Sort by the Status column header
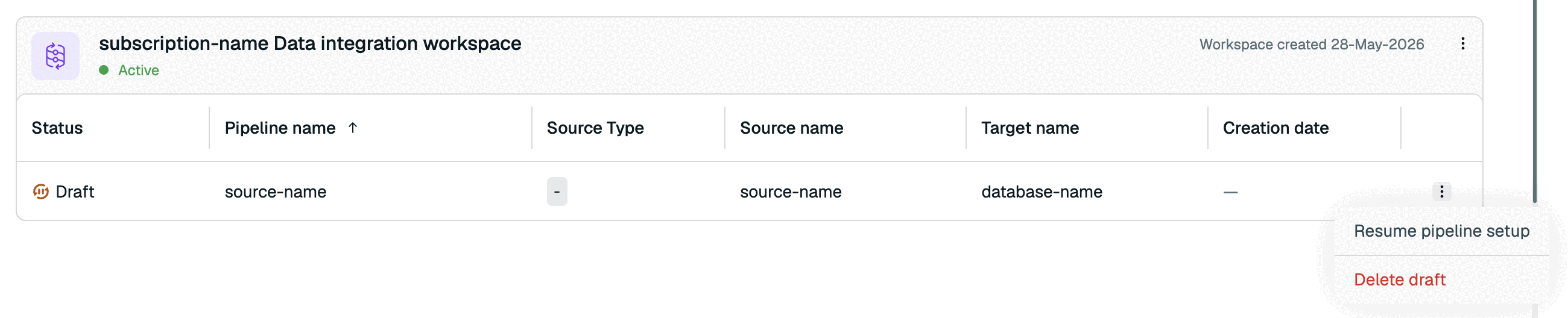 [57, 128]
